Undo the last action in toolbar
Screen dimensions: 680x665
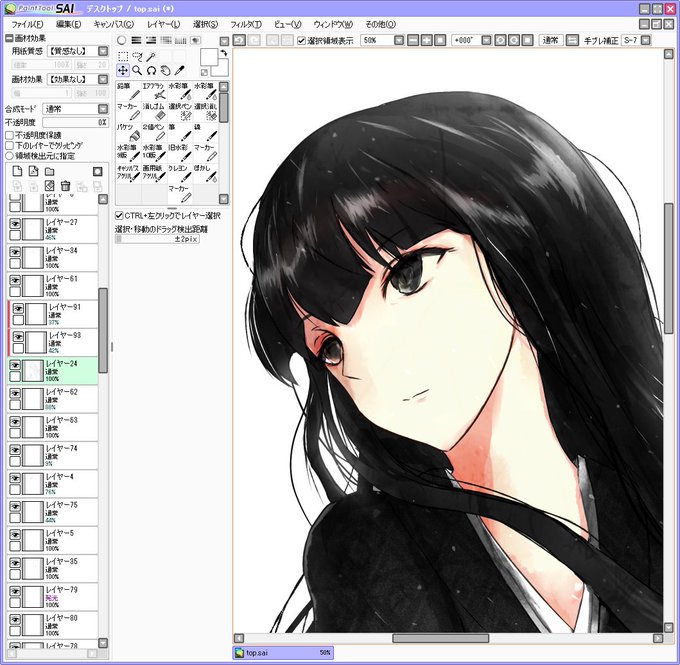239,41
